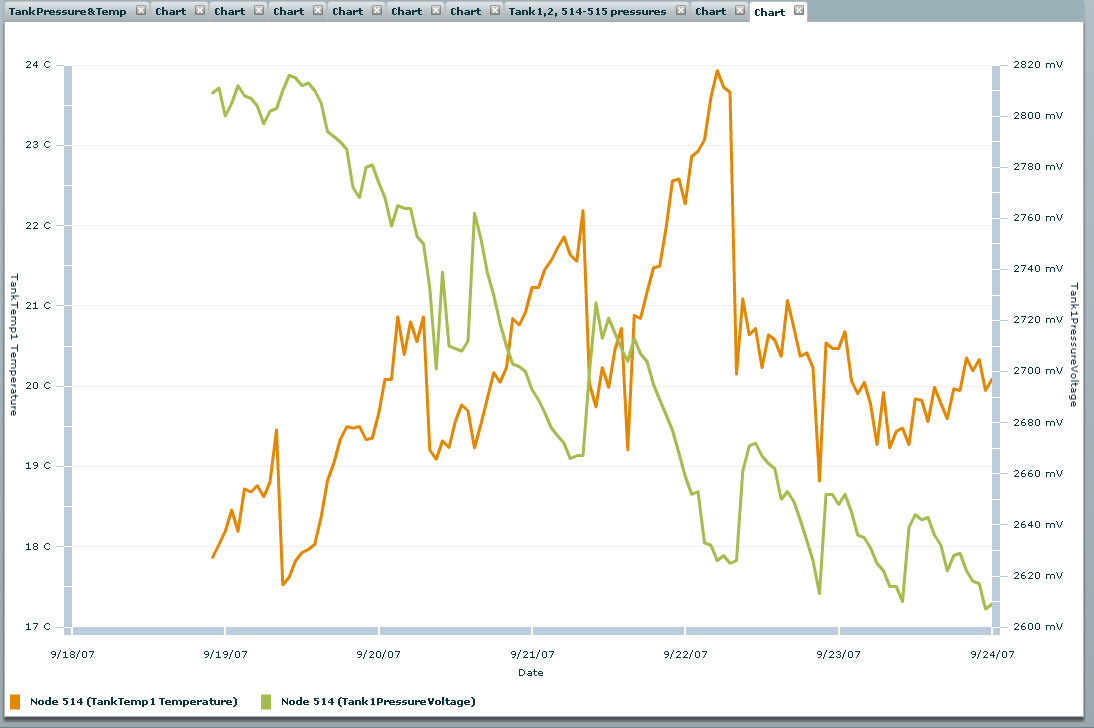The image size is (1094, 728).
Task: Close the first Chart tab after TankPressure&Temp
Action: click(x=200, y=10)
